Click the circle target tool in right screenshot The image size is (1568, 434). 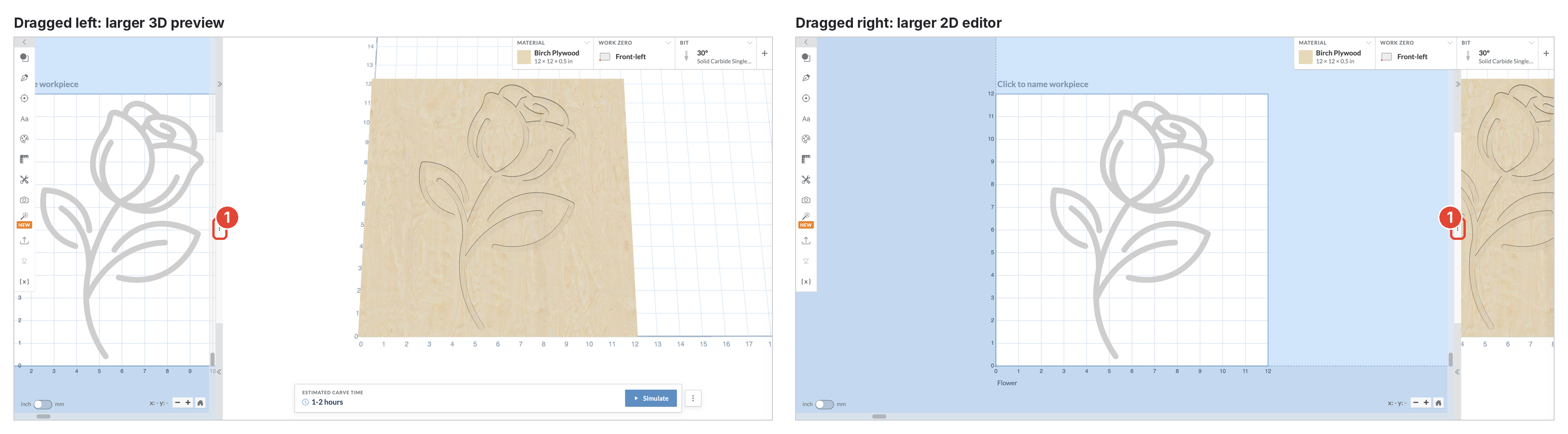tap(806, 98)
